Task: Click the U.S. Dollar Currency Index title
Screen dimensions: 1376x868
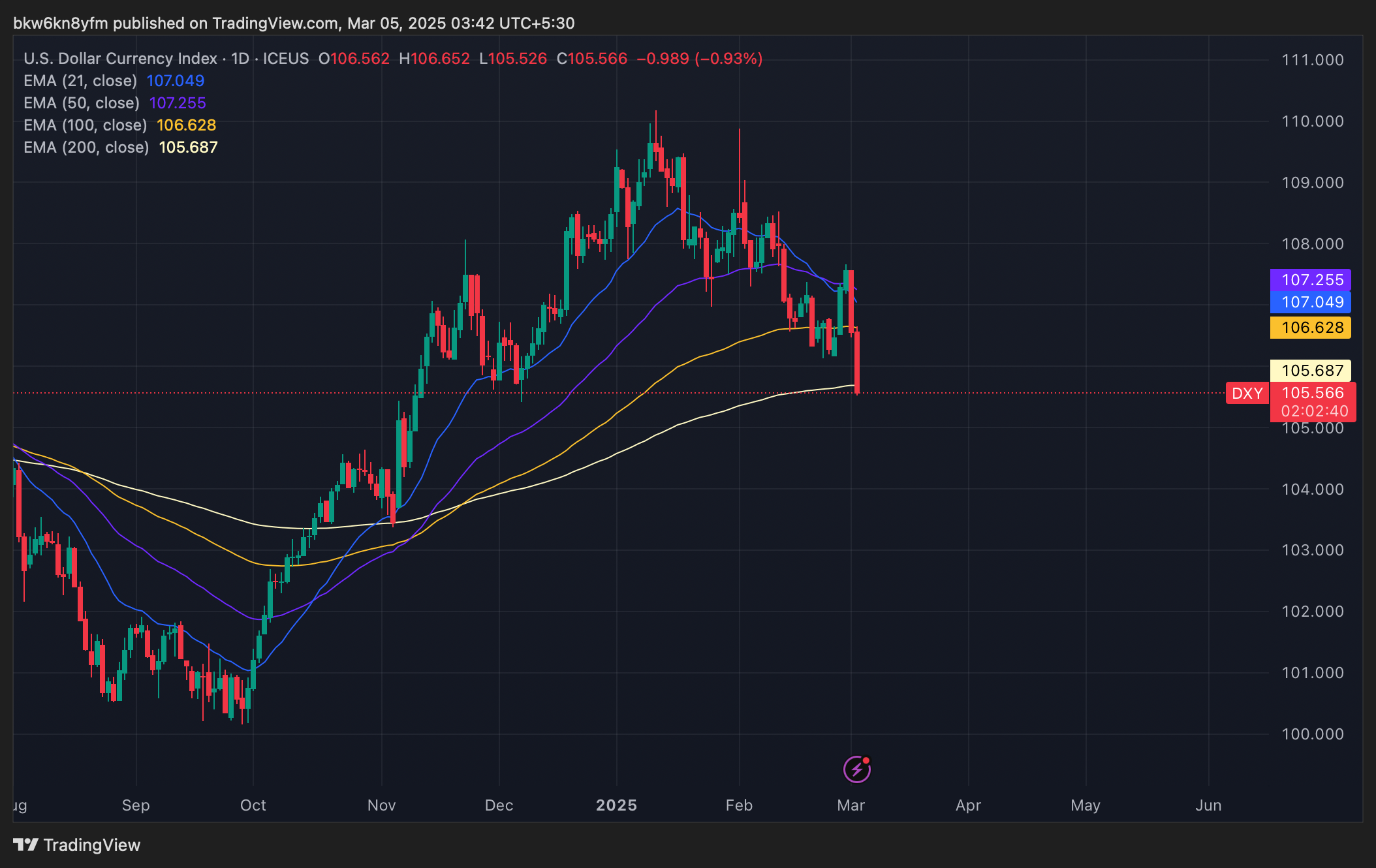Action: 120,59
